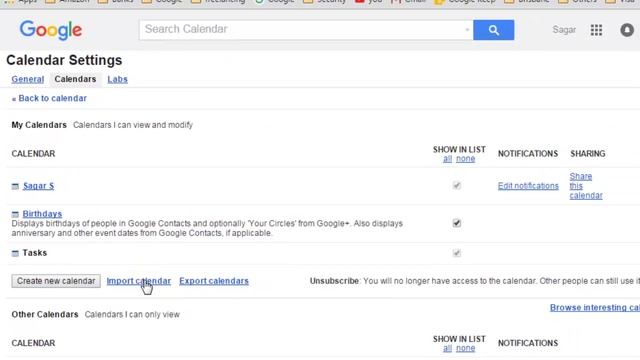Click 'none' under Other Calendars Show in list
Screen dimensions: 640x360
[465, 348]
